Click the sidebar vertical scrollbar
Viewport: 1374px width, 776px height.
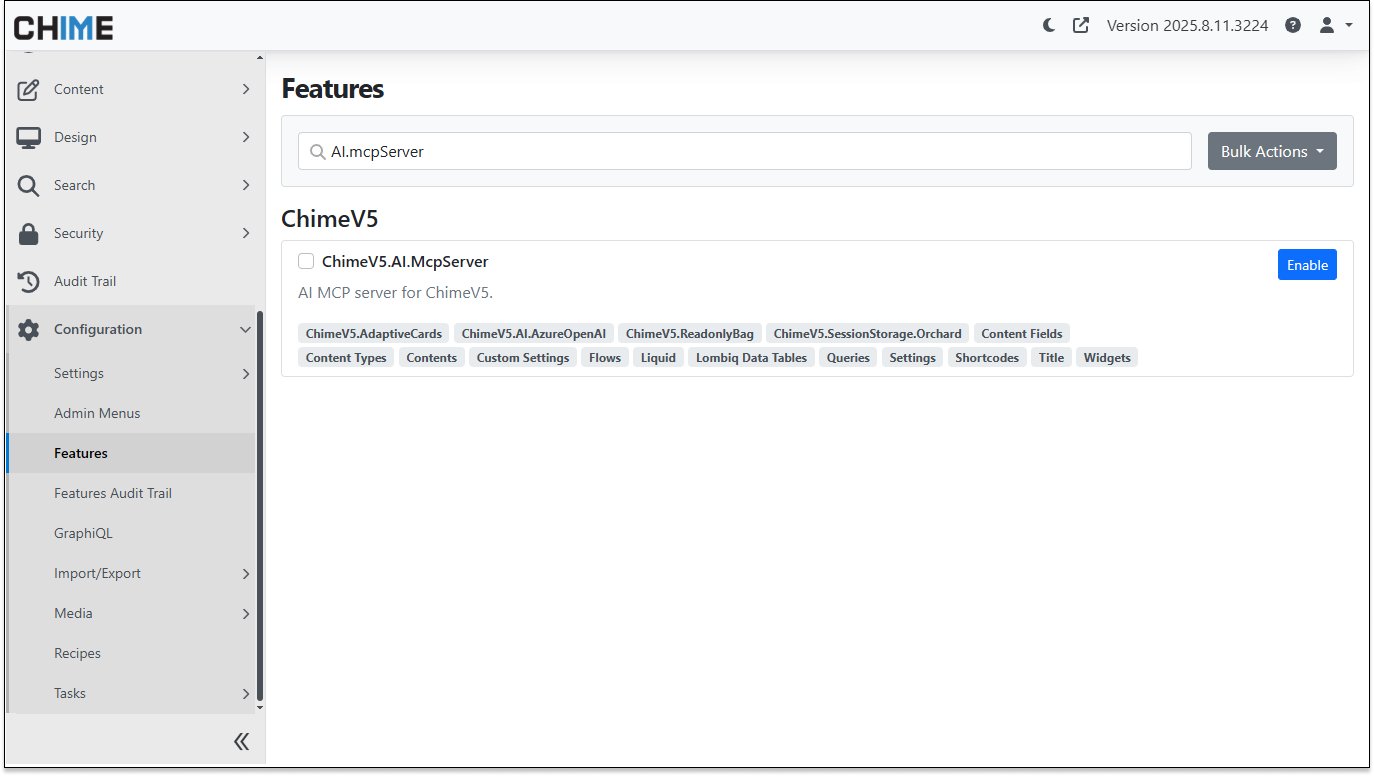click(260, 505)
